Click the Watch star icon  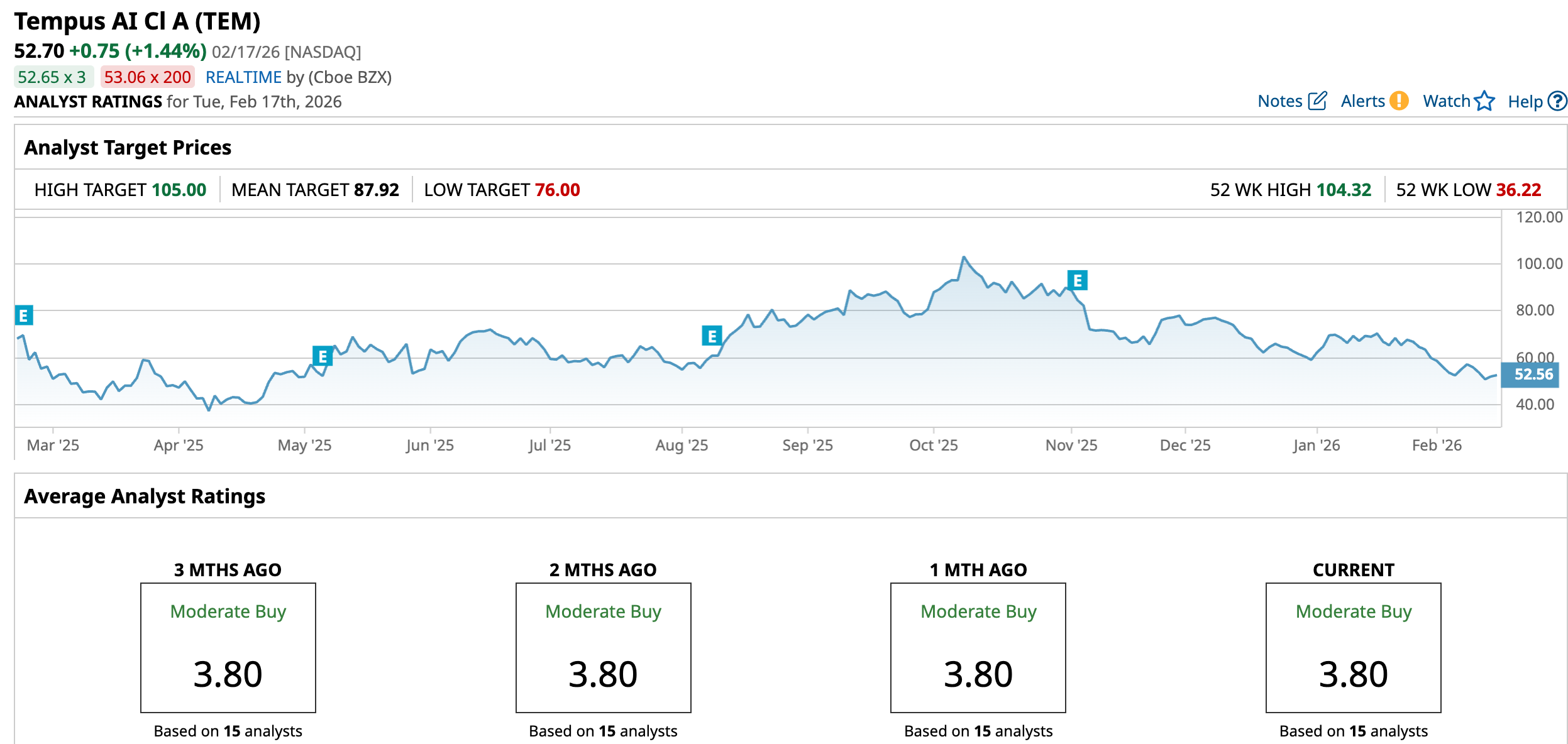[1484, 101]
